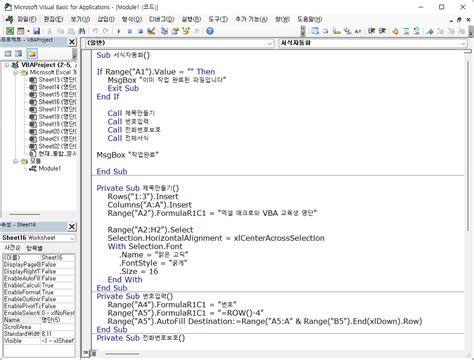Click the Paste toolbar icon
This screenshot has width=474, height=360.
[x=71, y=31]
